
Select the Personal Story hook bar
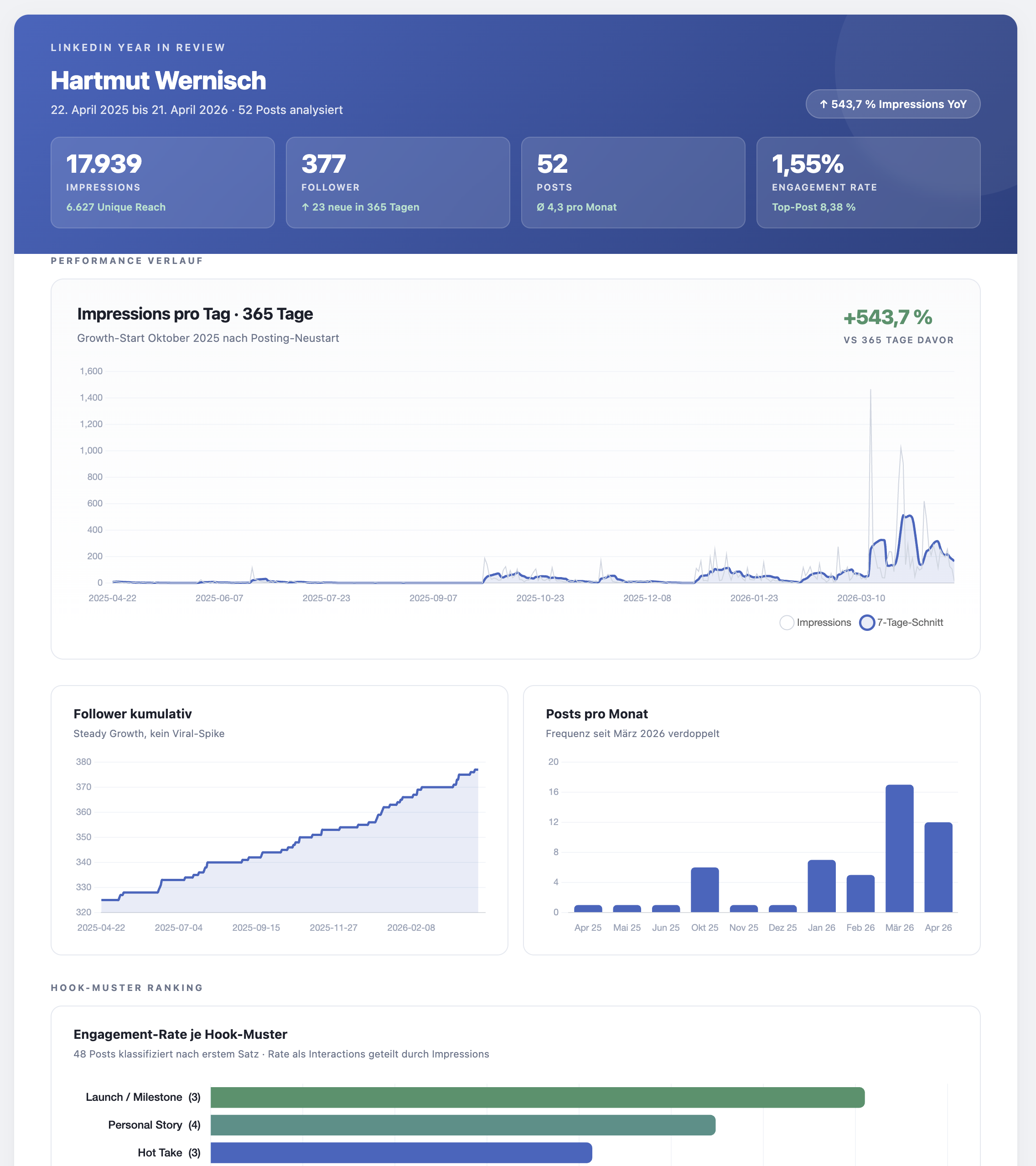[x=462, y=1125]
